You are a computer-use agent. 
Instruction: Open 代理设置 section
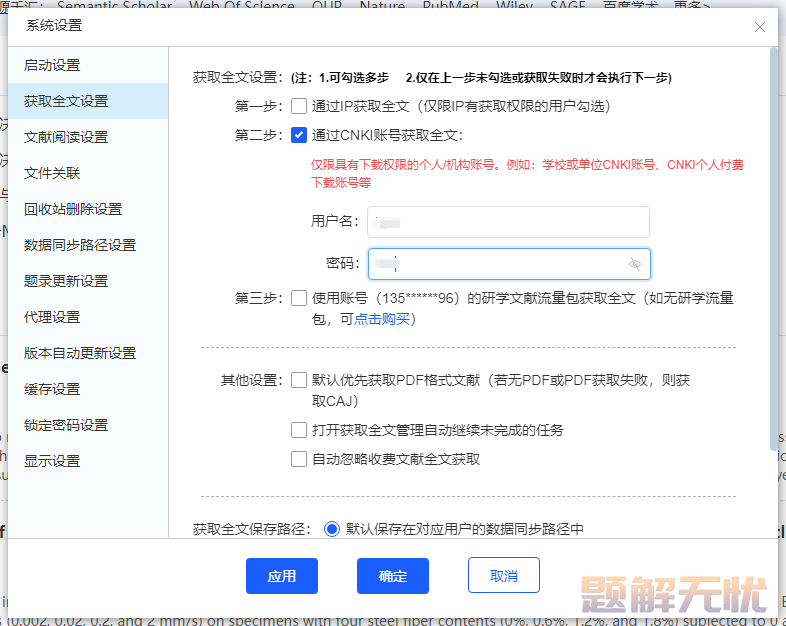tap(88, 317)
